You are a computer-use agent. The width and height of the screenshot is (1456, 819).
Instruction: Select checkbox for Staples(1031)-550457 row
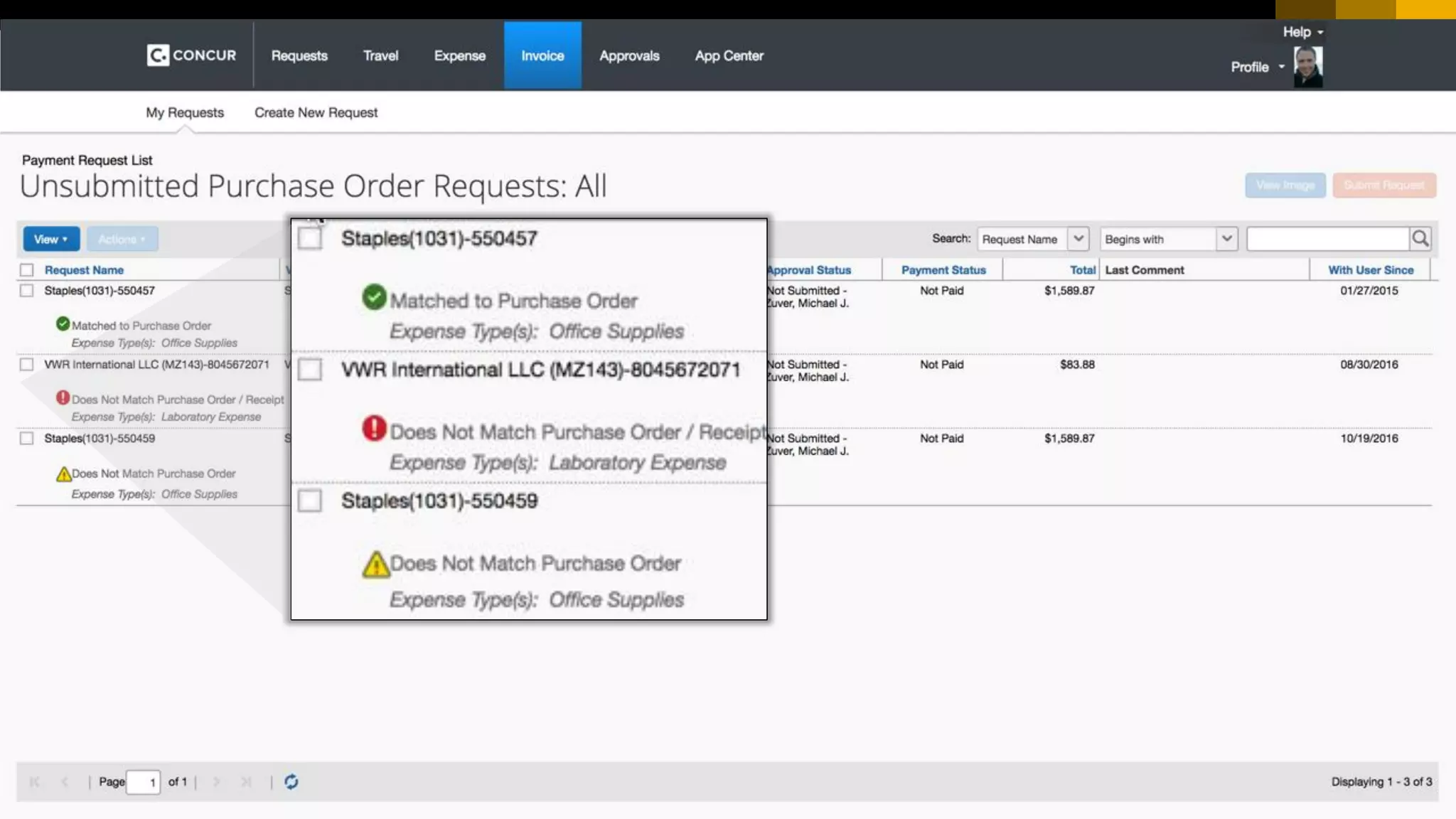(x=27, y=291)
